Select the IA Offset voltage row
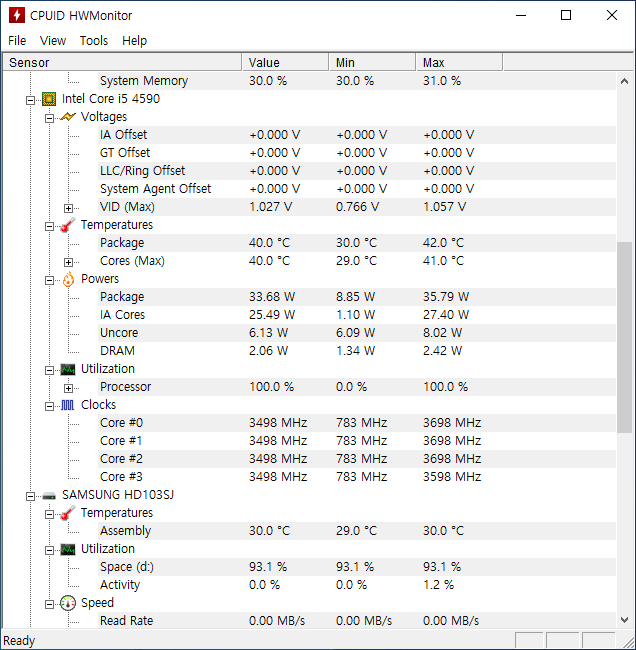Screen dimensions: 636x650 [357, 135]
